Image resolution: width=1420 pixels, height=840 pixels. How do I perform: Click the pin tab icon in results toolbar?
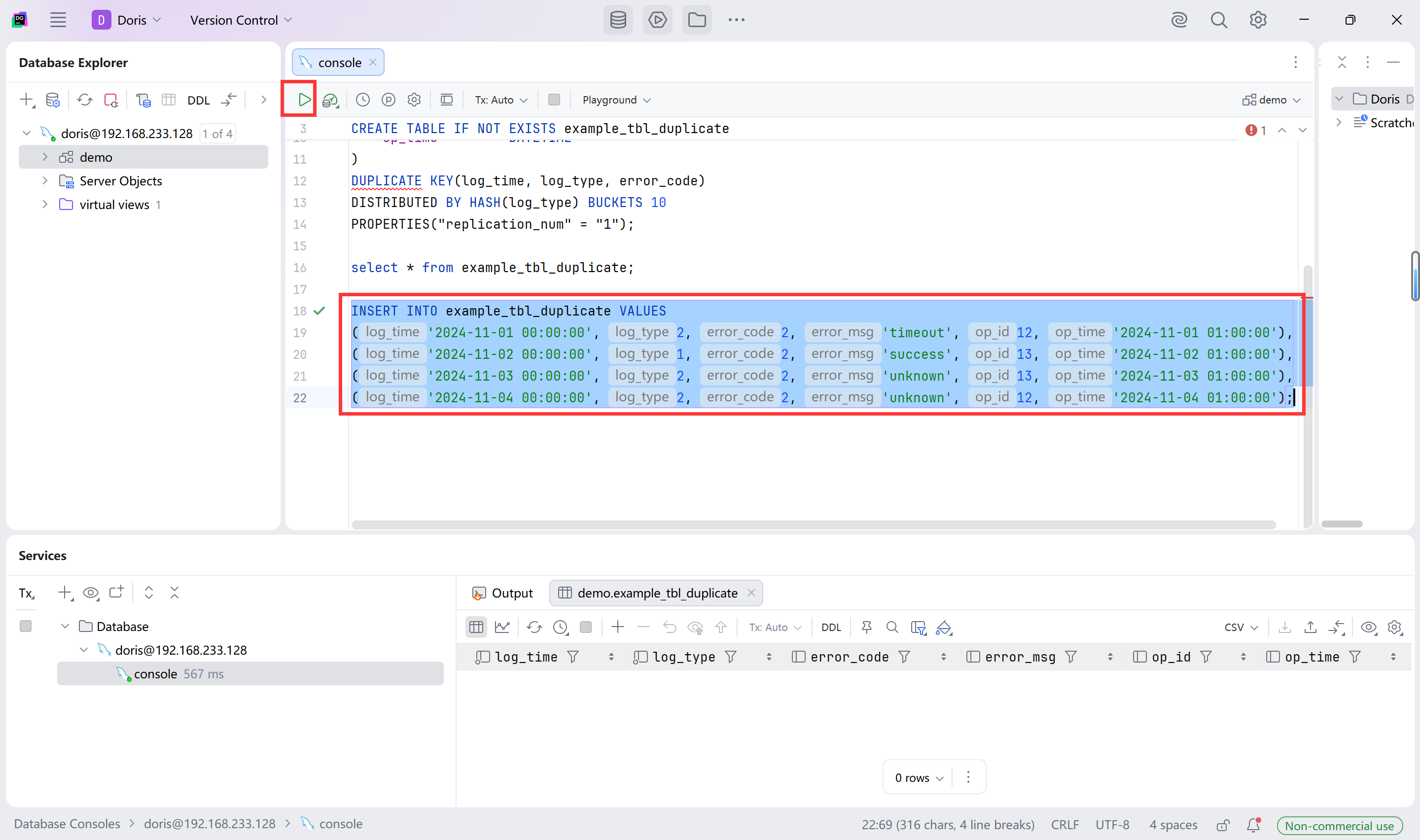866,627
